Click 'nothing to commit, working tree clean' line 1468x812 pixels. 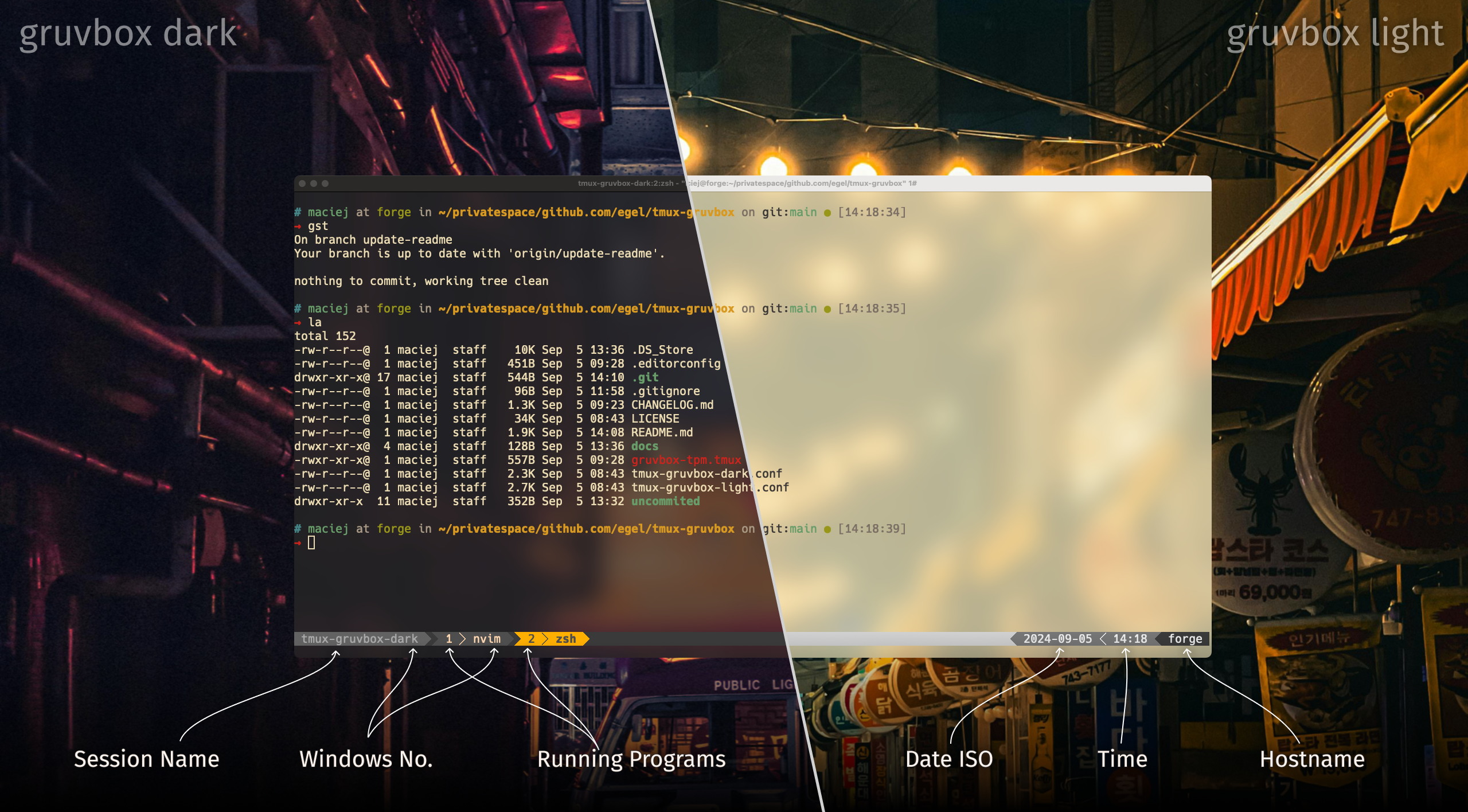coord(421,281)
